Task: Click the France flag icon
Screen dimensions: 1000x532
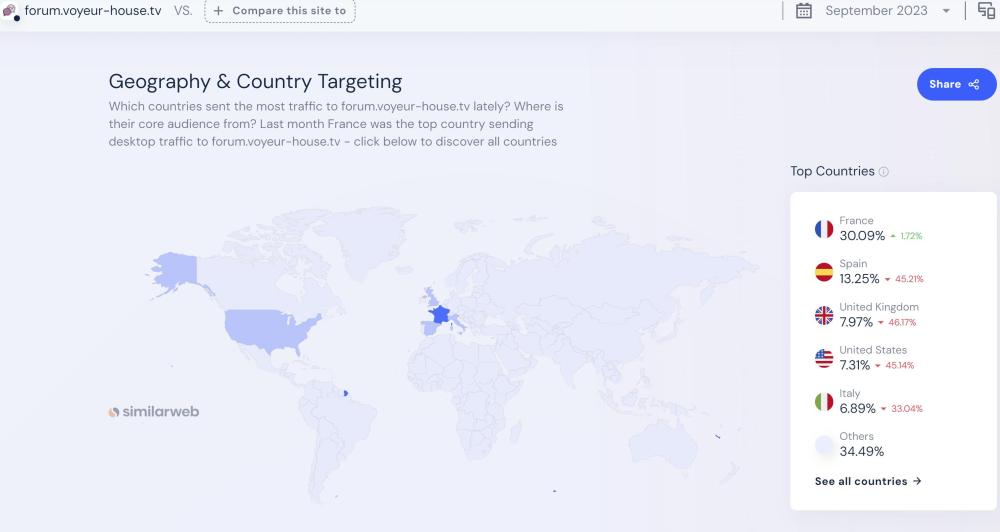Action: pyautogui.click(x=824, y=229)
